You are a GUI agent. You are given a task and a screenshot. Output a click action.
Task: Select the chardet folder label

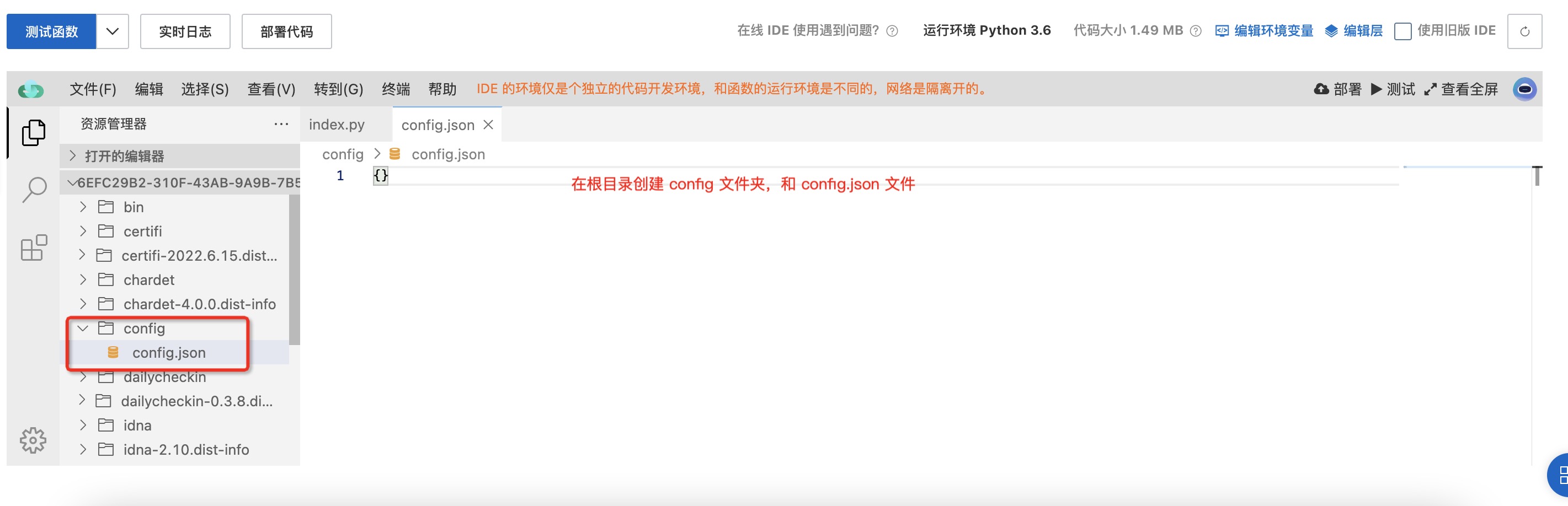149,280
